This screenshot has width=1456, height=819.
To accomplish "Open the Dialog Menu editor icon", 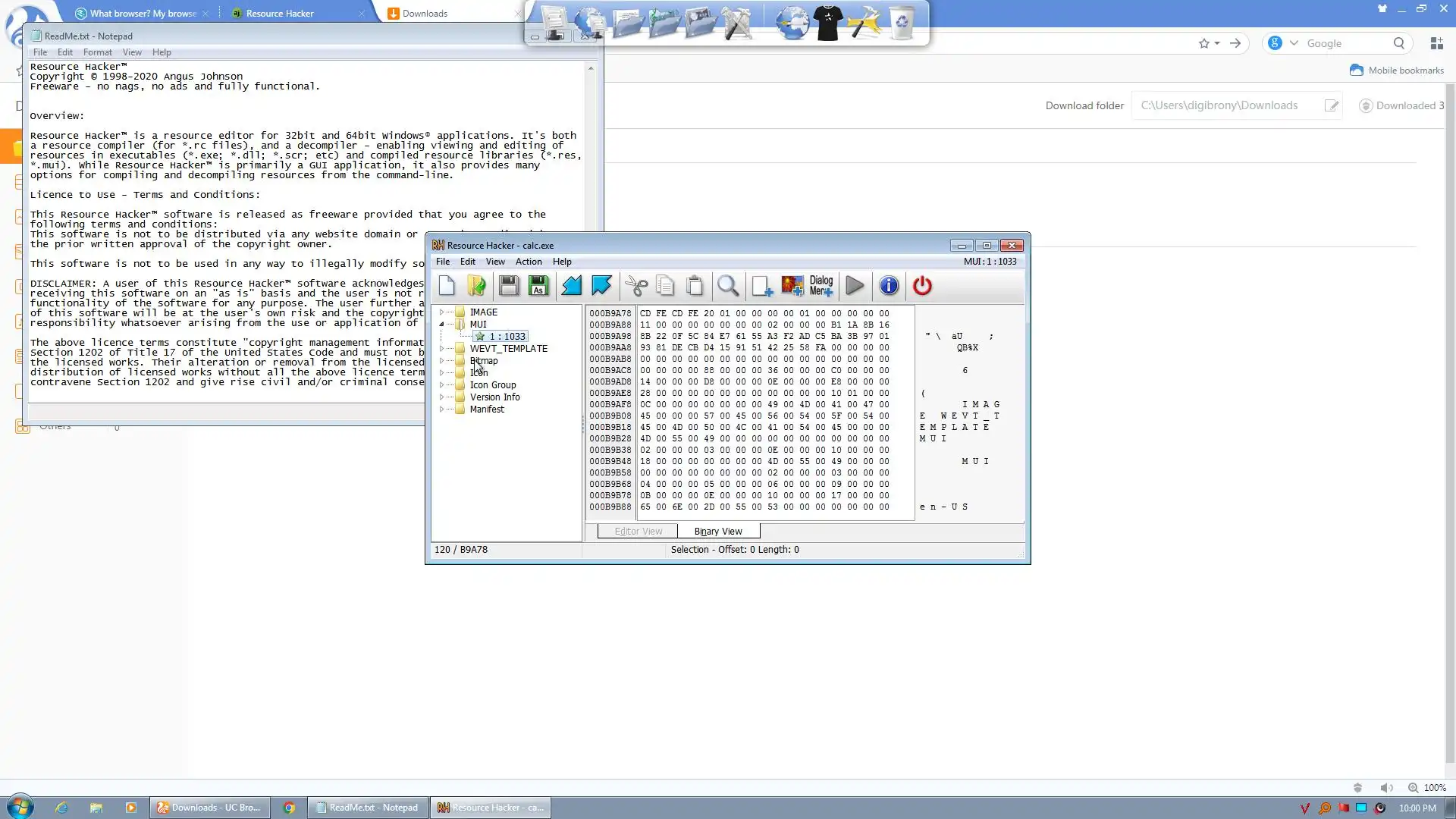I will 821,286.
